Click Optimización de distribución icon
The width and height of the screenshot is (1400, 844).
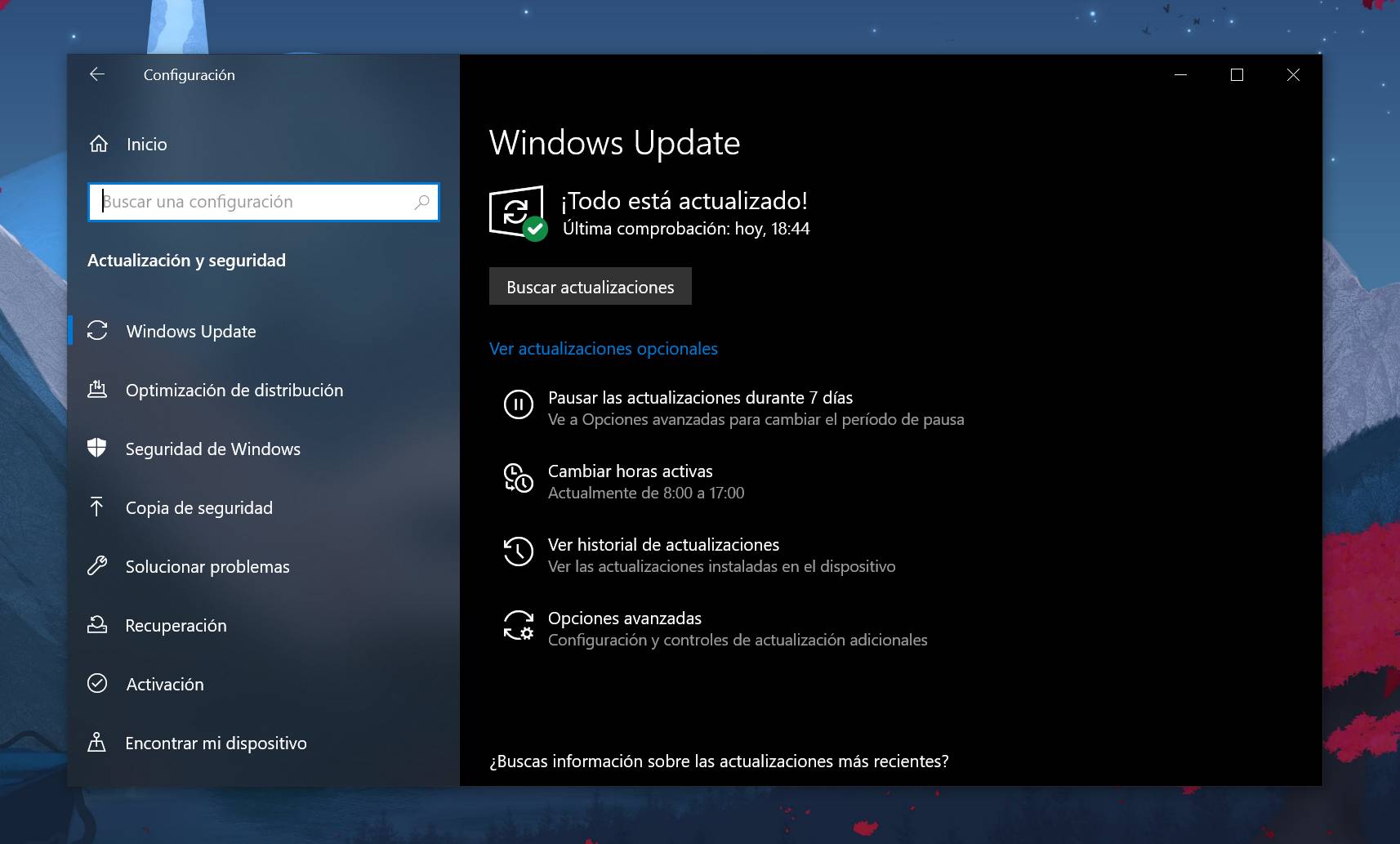coord(97,389)
